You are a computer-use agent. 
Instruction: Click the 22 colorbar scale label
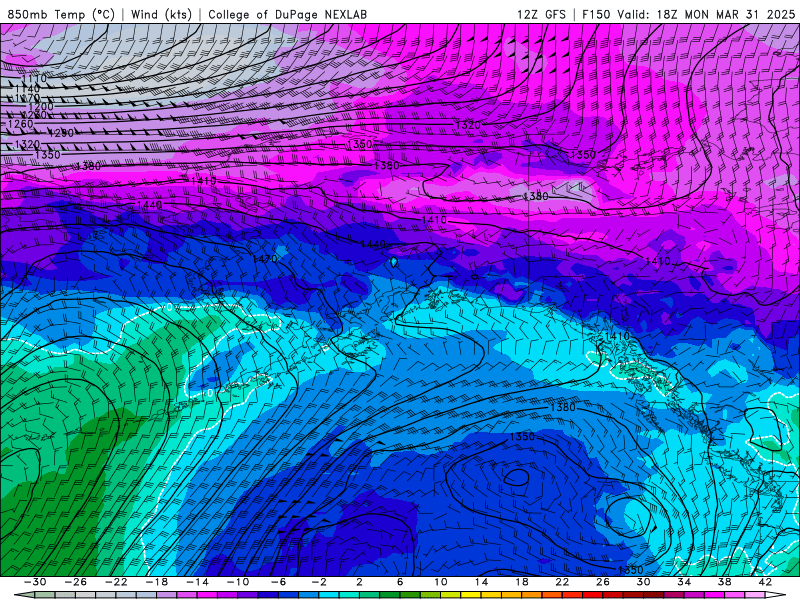pyautogui.click(x=562, y=582)
